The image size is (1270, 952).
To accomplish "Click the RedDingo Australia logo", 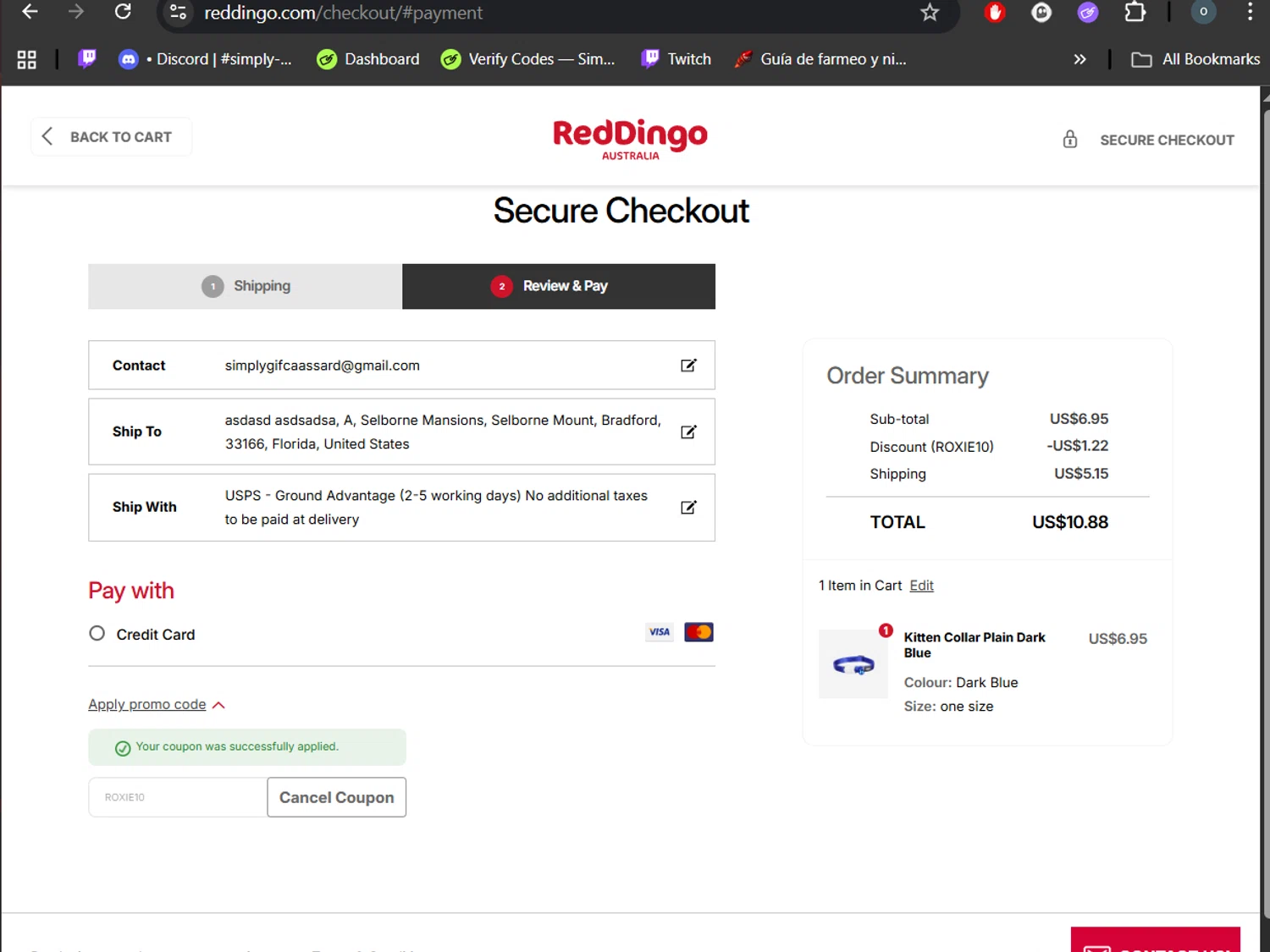I will [x=630, y=139].
